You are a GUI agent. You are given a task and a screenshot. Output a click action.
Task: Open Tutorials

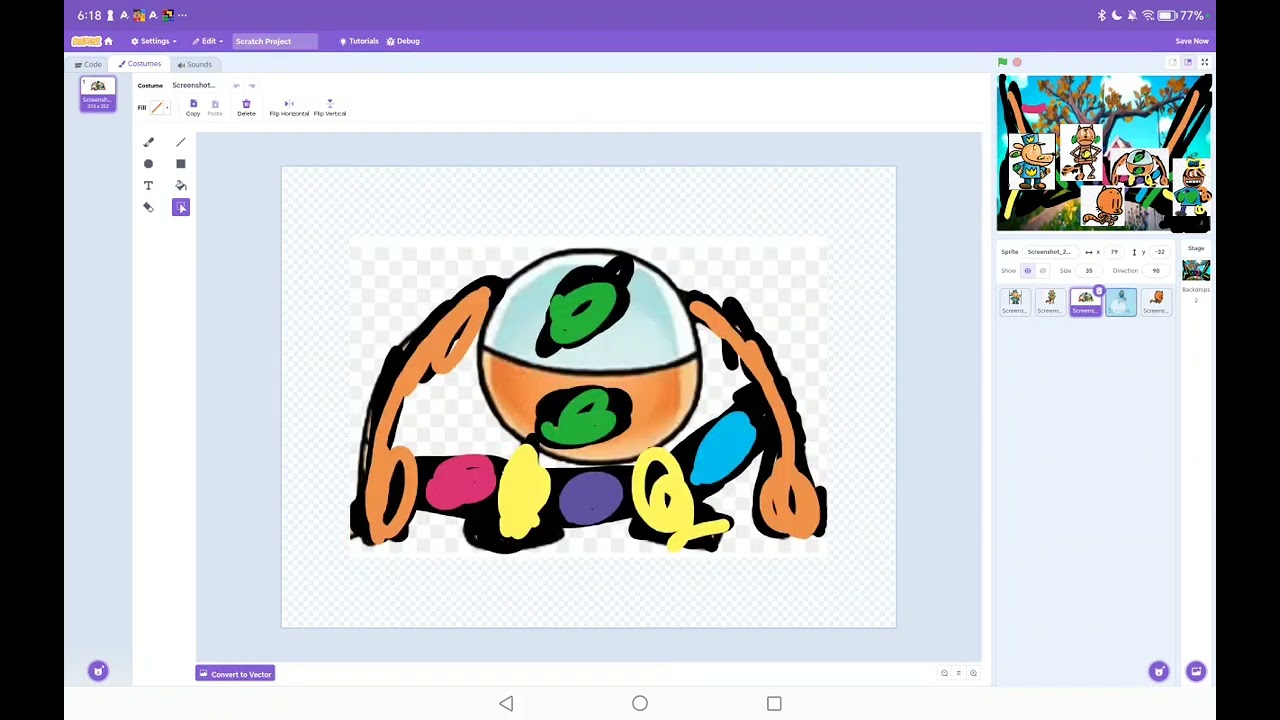tap(359, 41)
